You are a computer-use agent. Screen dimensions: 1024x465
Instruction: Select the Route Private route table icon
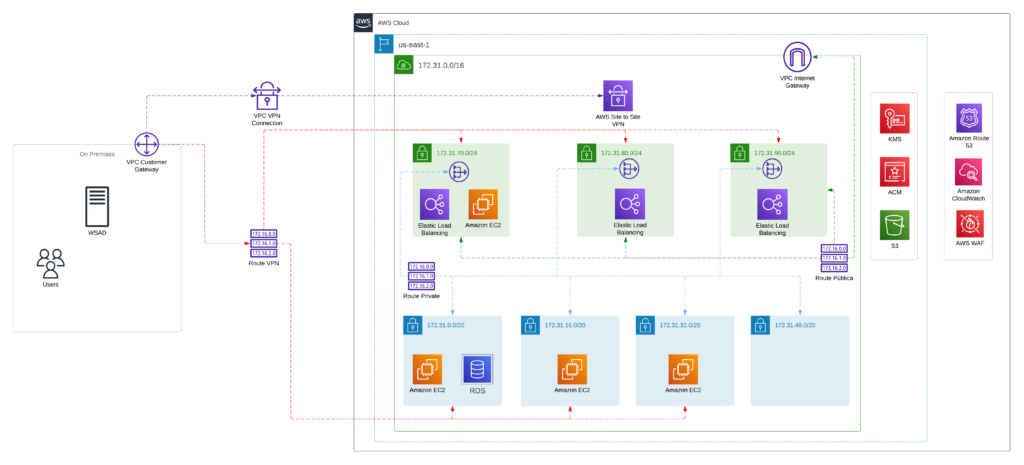421,276
